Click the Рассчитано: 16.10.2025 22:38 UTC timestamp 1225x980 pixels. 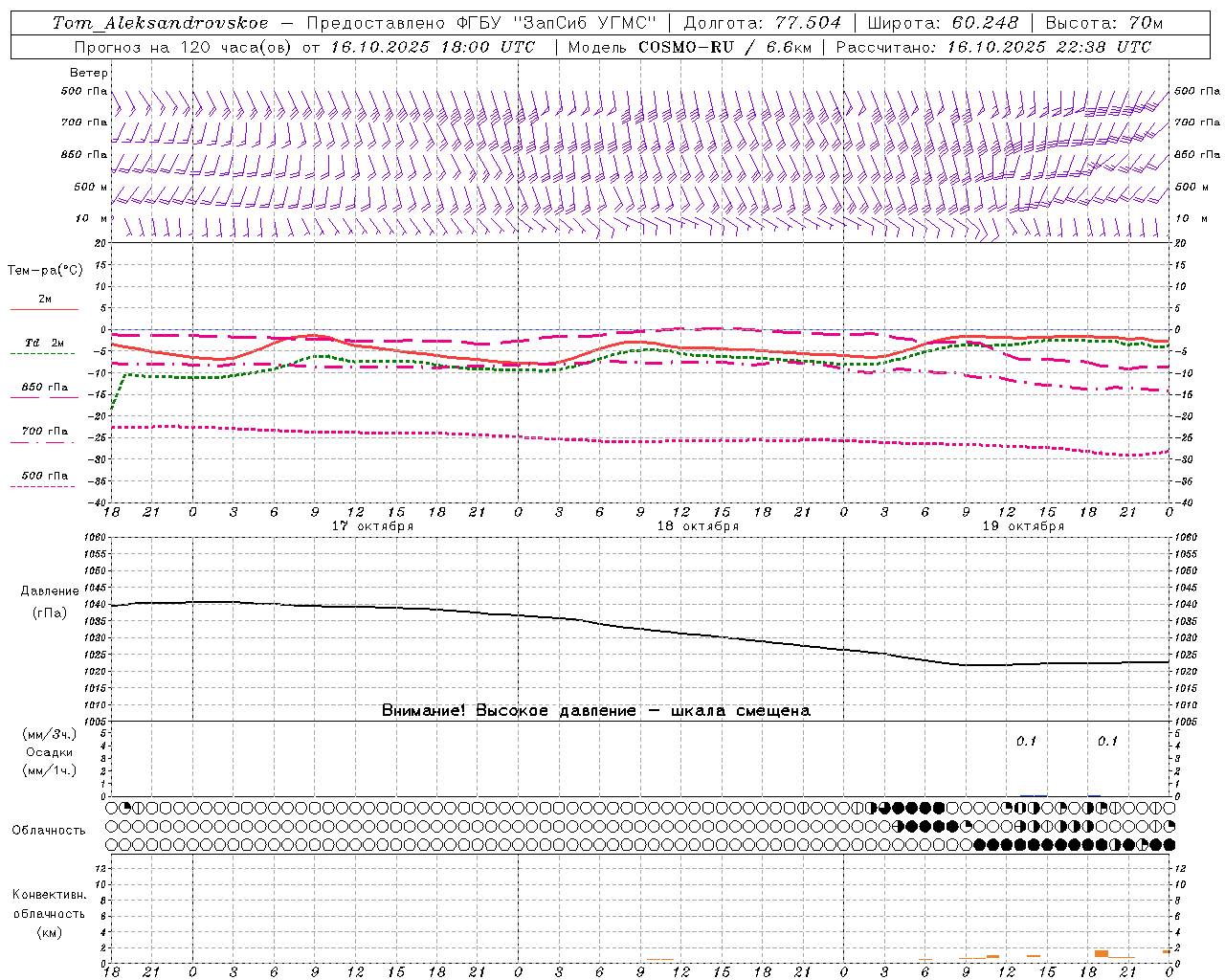994,47
